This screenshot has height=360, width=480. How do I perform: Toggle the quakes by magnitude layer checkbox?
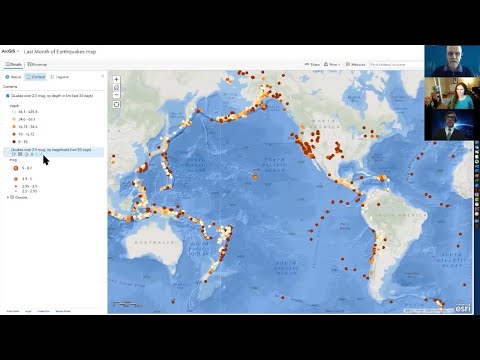(x=8, y=150)
